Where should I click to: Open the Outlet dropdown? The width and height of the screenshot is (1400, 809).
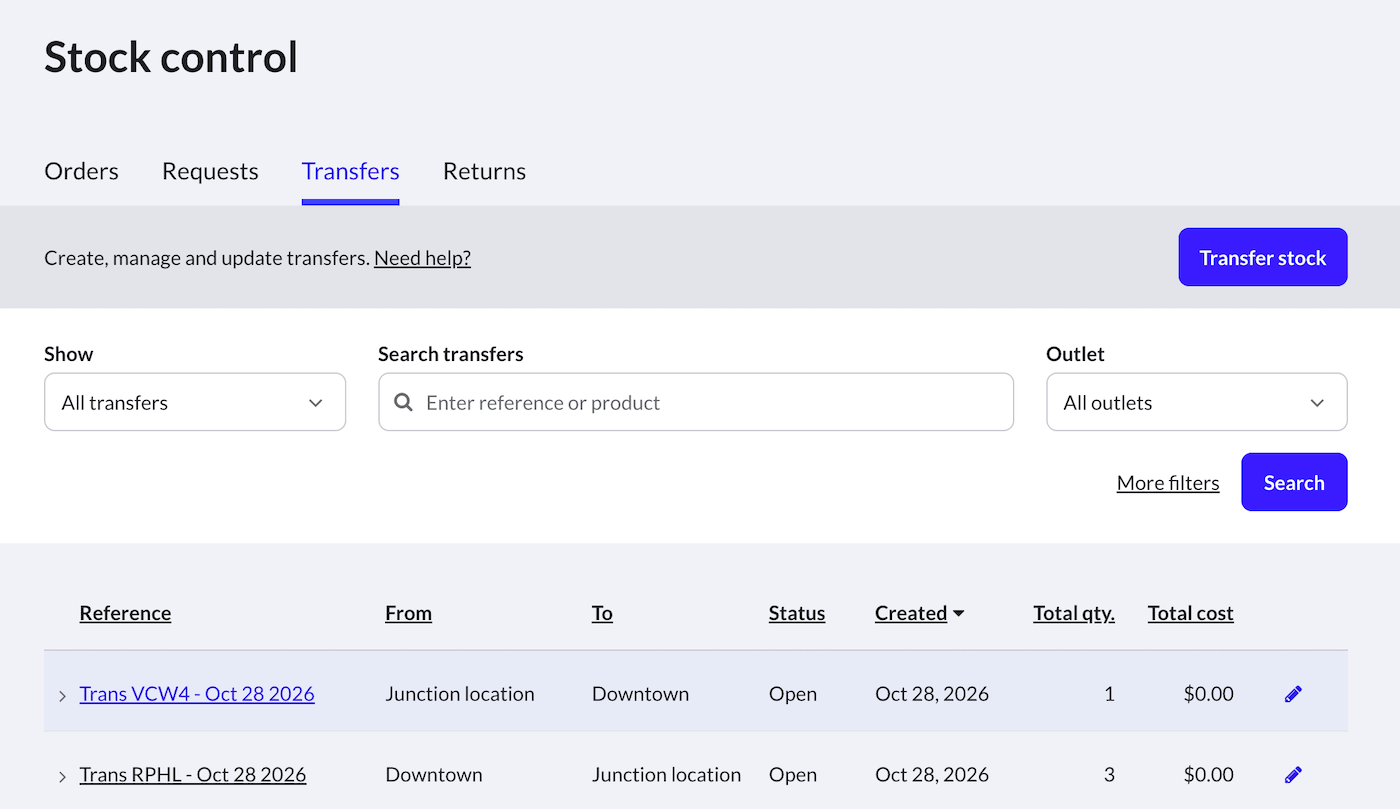(x=1196, y=402)
